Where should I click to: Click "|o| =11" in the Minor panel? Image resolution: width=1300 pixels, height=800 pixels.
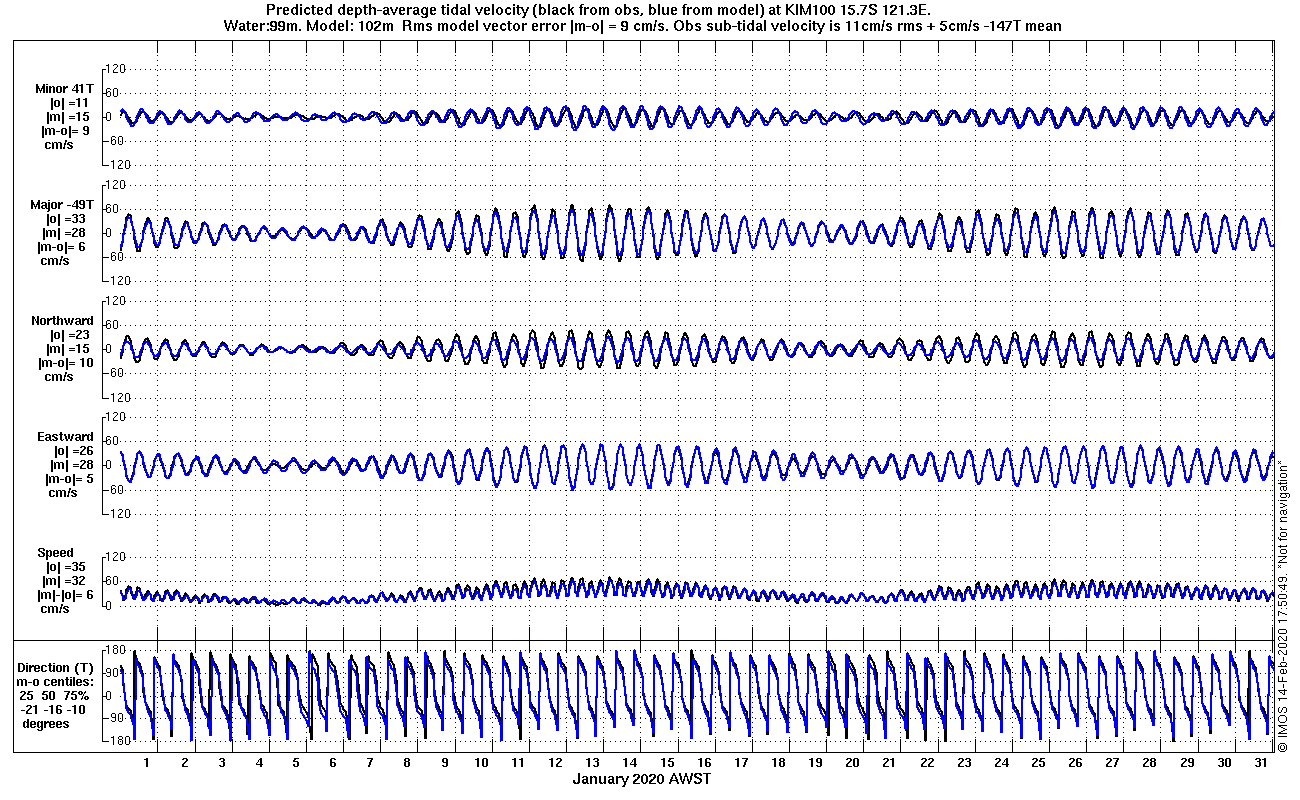pyautogui.click(x=70, y=103)
